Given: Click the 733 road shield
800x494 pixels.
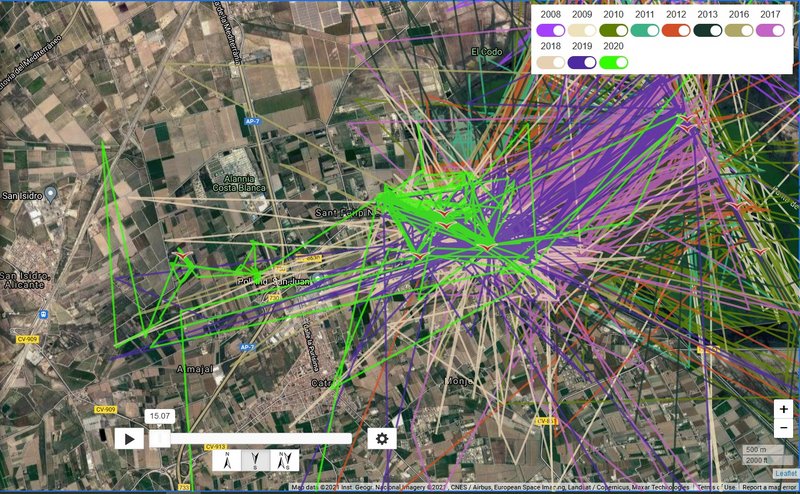Looking at the screenshot, I should click(x=184, y=487).
